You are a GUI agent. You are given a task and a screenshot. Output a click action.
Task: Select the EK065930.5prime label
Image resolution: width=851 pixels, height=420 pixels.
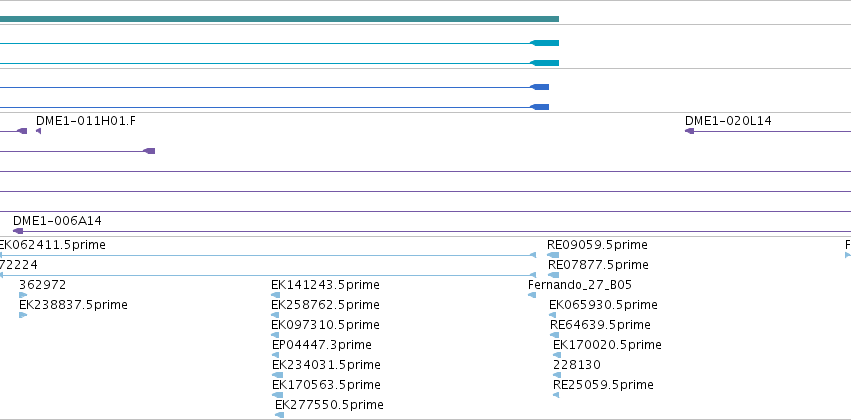[x=603, y=305]
